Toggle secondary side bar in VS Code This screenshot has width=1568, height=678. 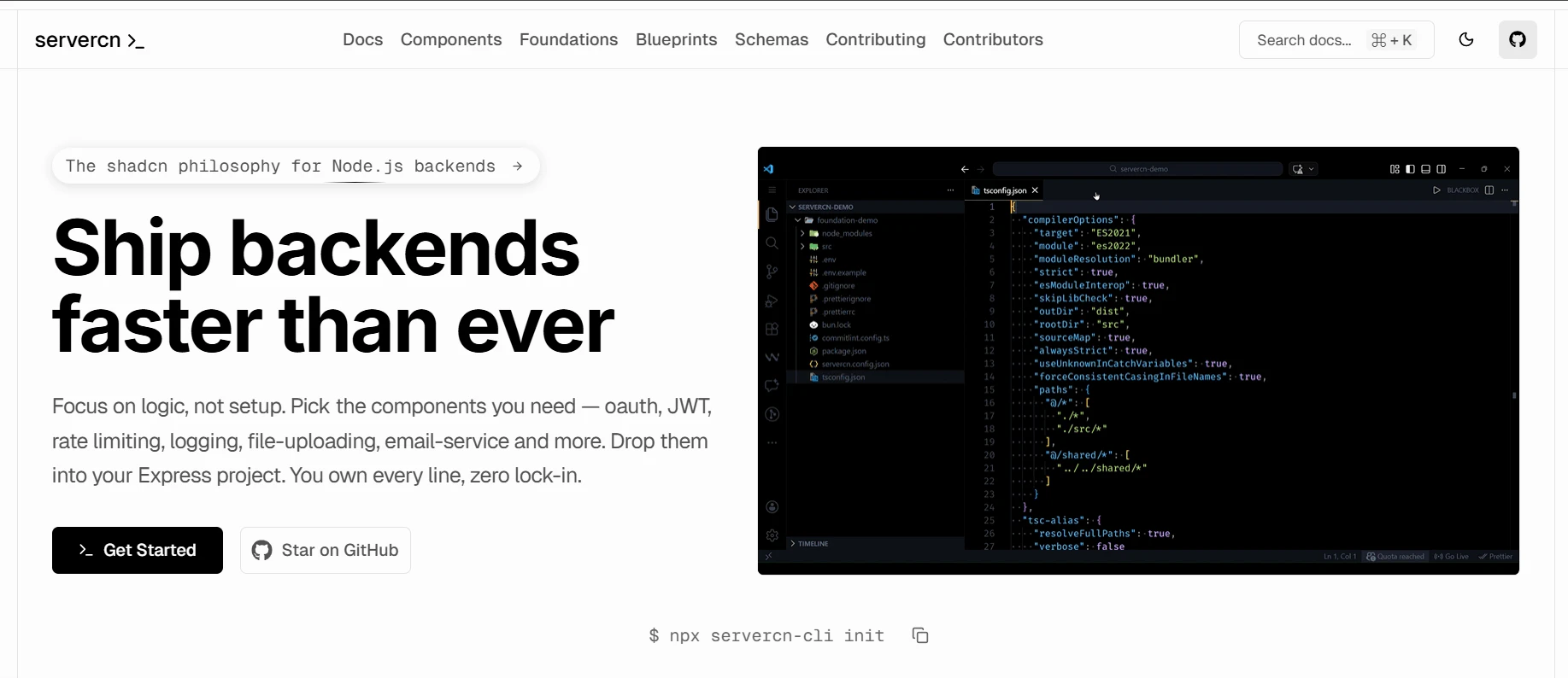(1442, 169)
